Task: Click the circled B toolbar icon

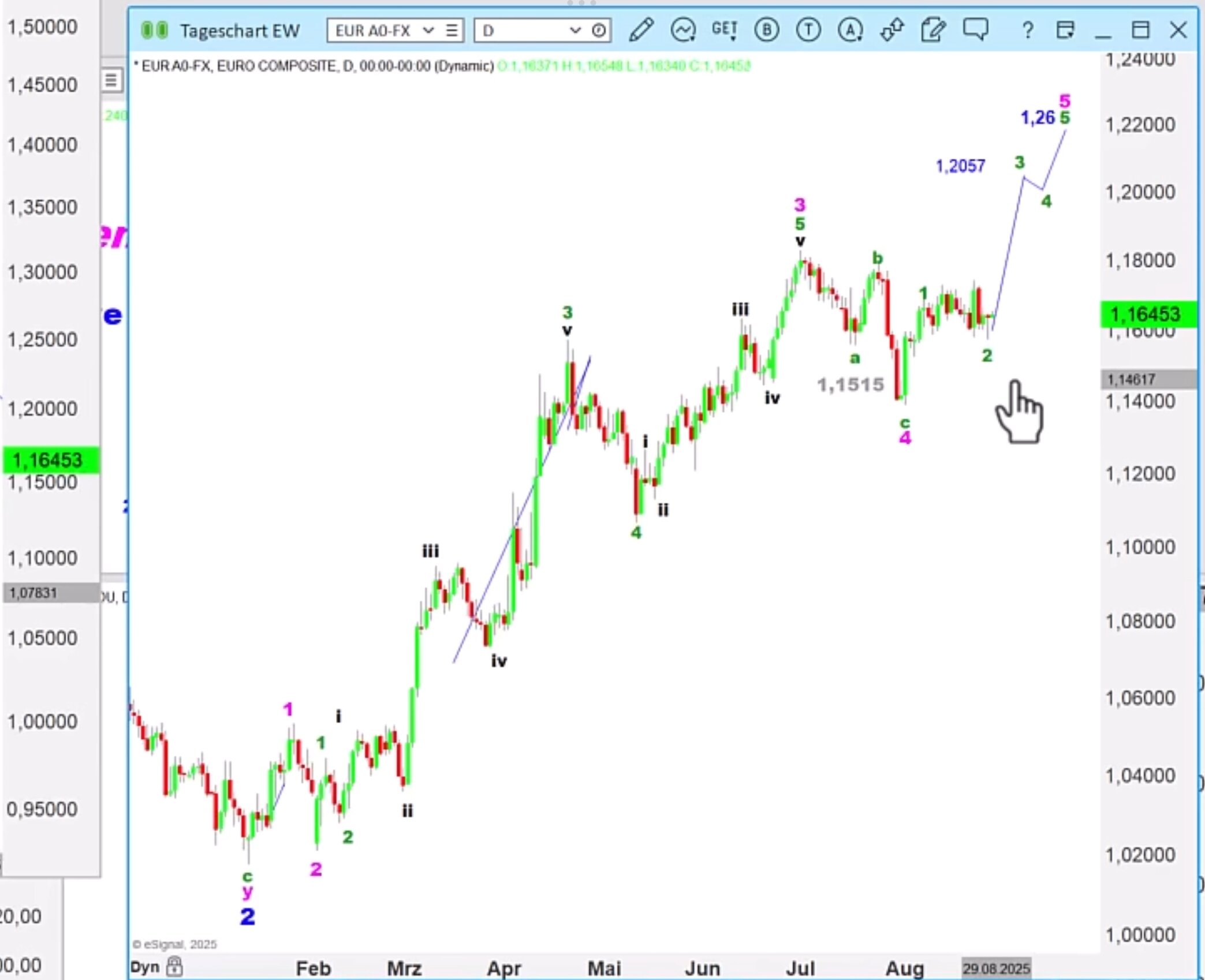Action: [766, 30]
